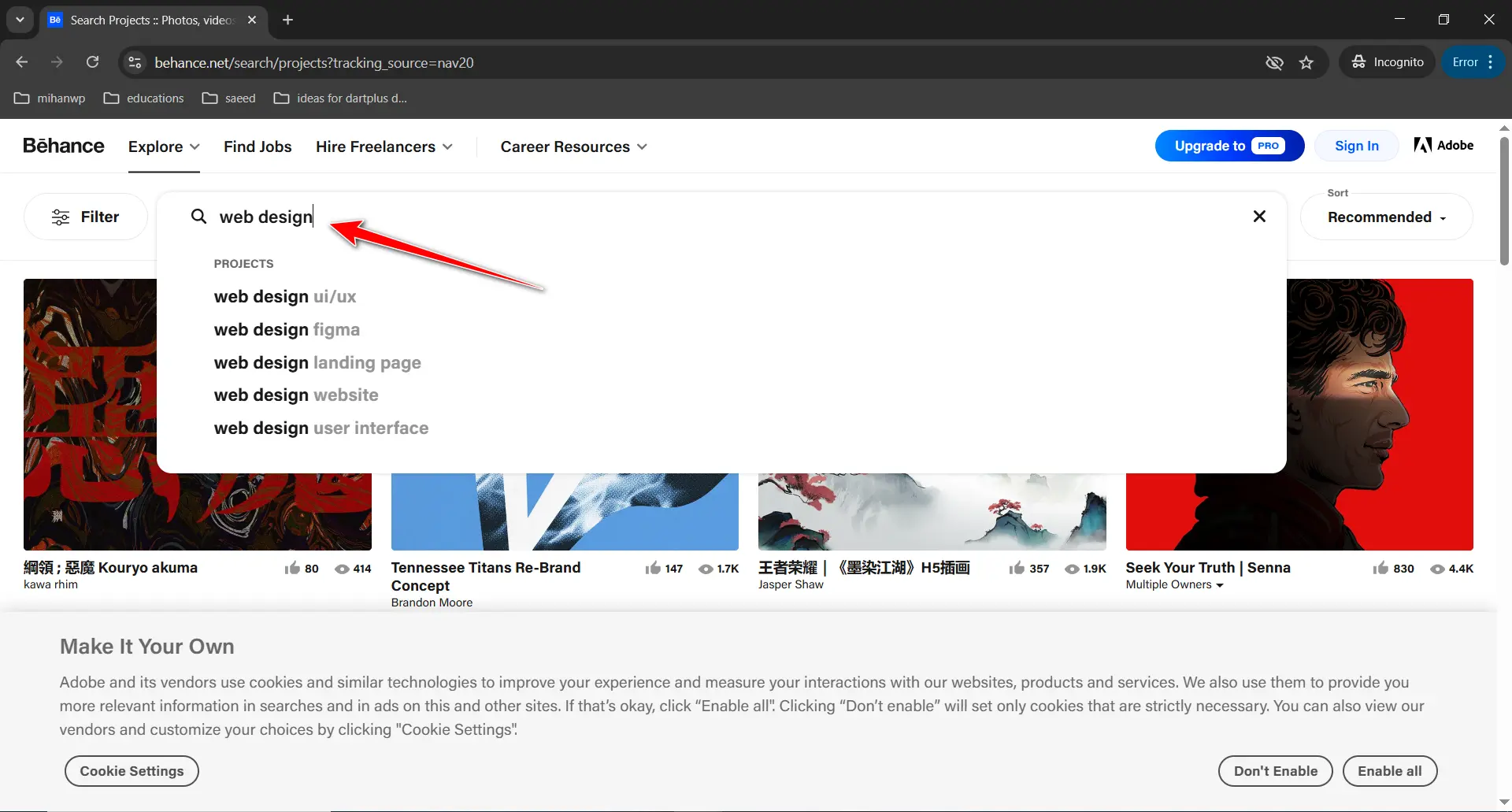This screenshot has height=812, width=1512.
Task: Close the Search Projects tab
Action: click(x=252, y=20)
